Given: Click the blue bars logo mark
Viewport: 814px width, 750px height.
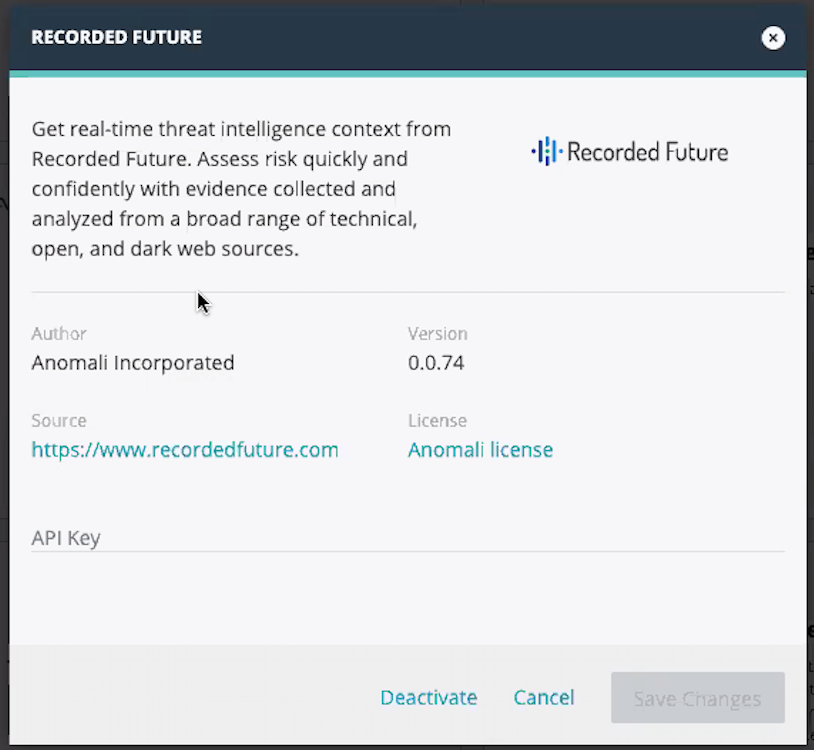Looking at the screenshot, I should click(545, 152).
